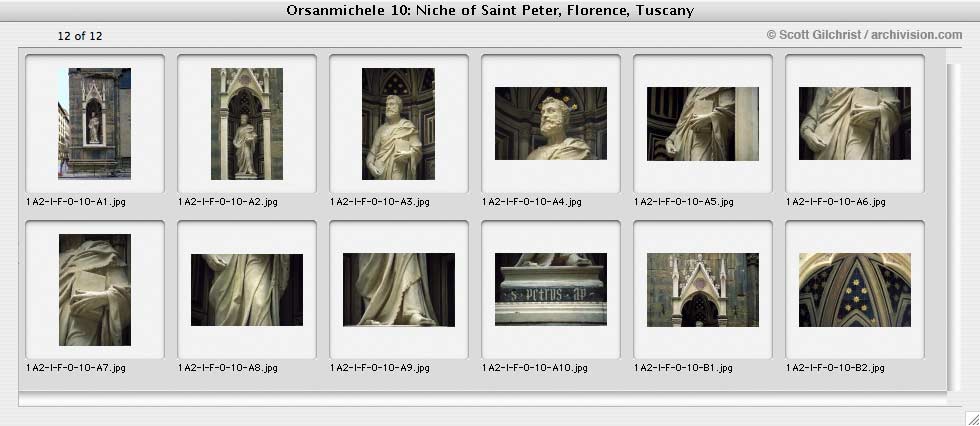This screenshot has height=426, width=980.
Task: Click the Orsanmichele 10 window title
Action: pos(490,11)
